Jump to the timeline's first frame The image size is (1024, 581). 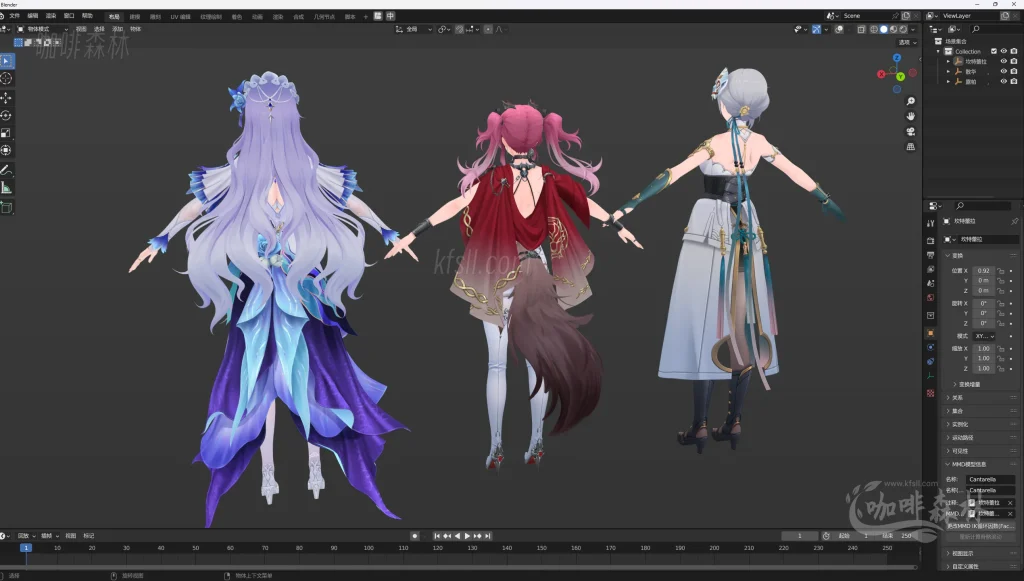pyautogui.click(x=437, y=536)
